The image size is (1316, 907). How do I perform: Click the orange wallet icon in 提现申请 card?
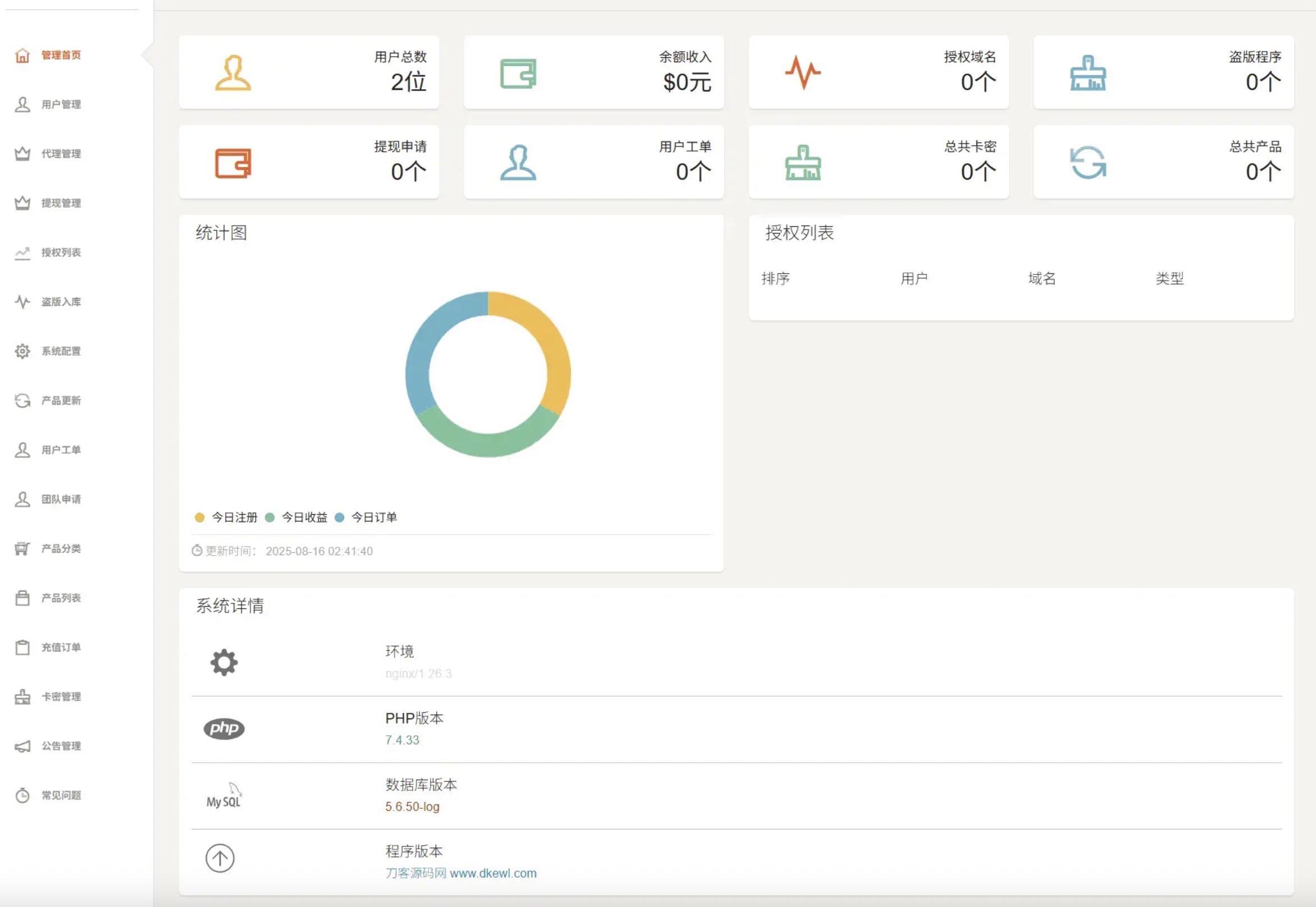click(233, 163)
